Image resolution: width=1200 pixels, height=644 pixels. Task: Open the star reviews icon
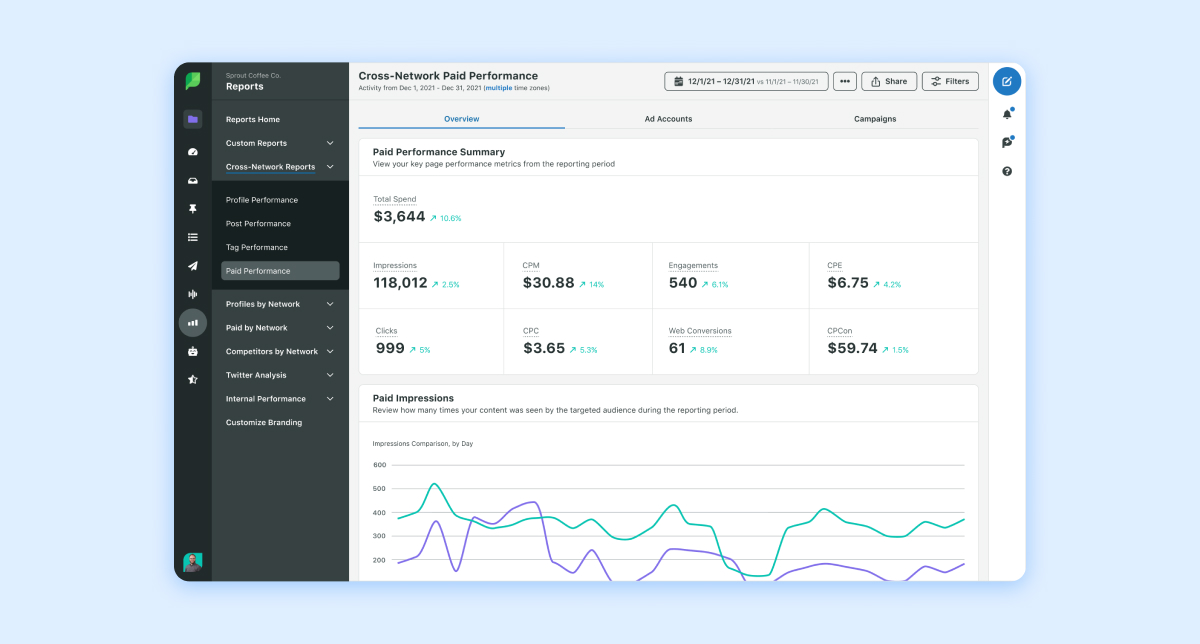click(193, 380)
